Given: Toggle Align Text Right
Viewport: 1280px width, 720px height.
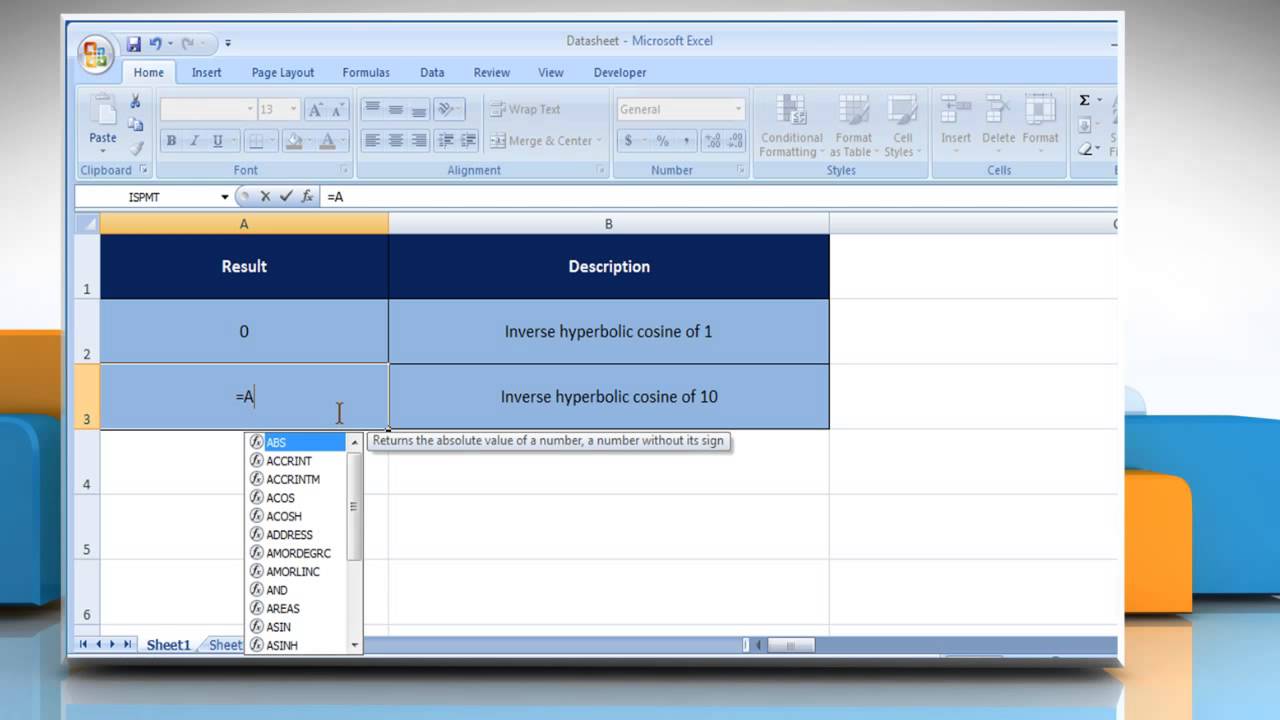Looking at the screenshot, I should [418, 141].
